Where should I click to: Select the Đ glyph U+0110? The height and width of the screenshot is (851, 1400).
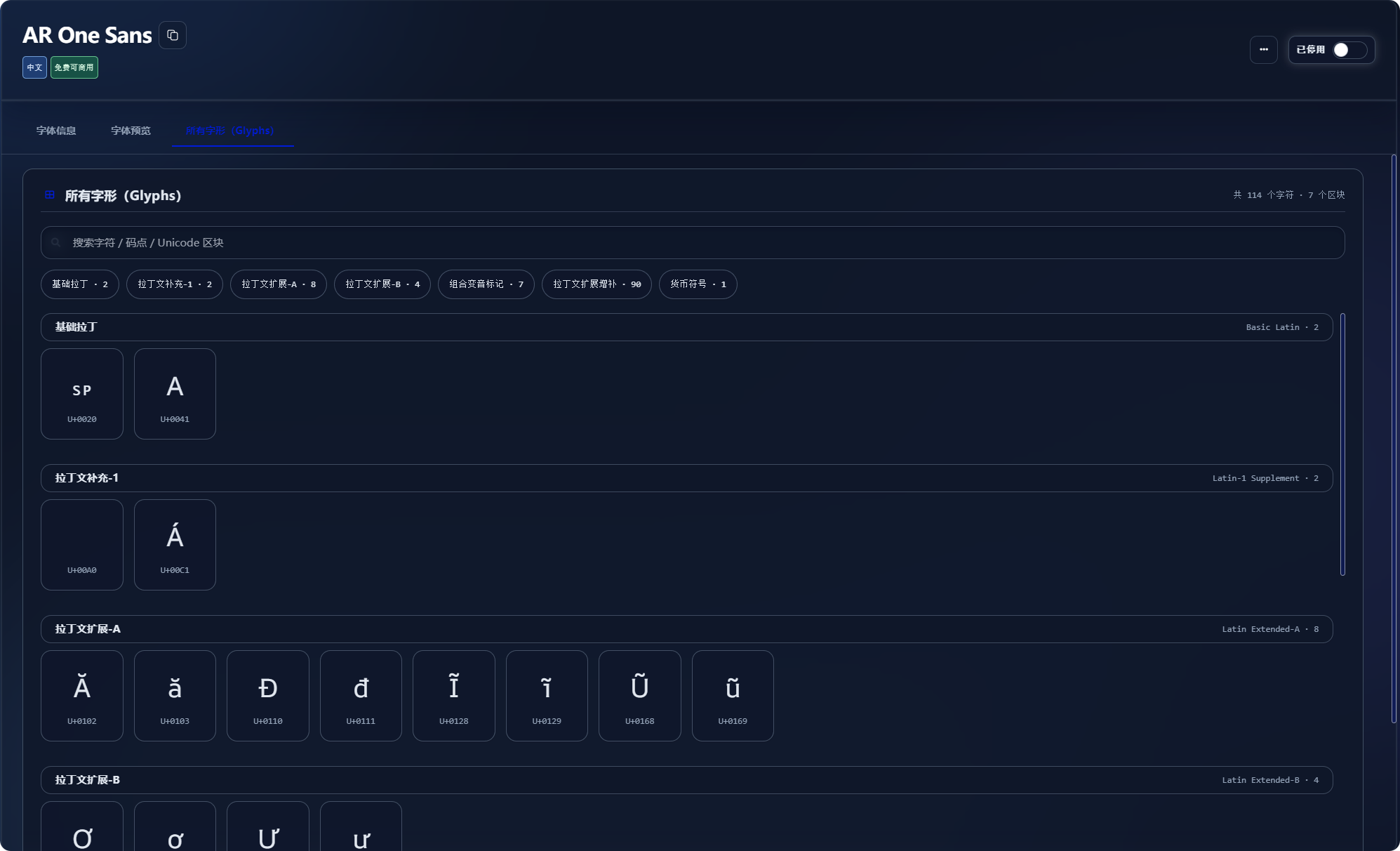tap(268, 696)
